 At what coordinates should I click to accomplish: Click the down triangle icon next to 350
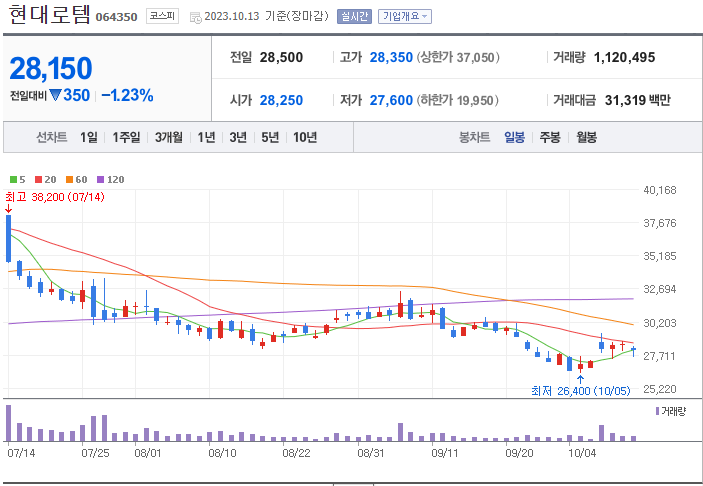point(56,95)
